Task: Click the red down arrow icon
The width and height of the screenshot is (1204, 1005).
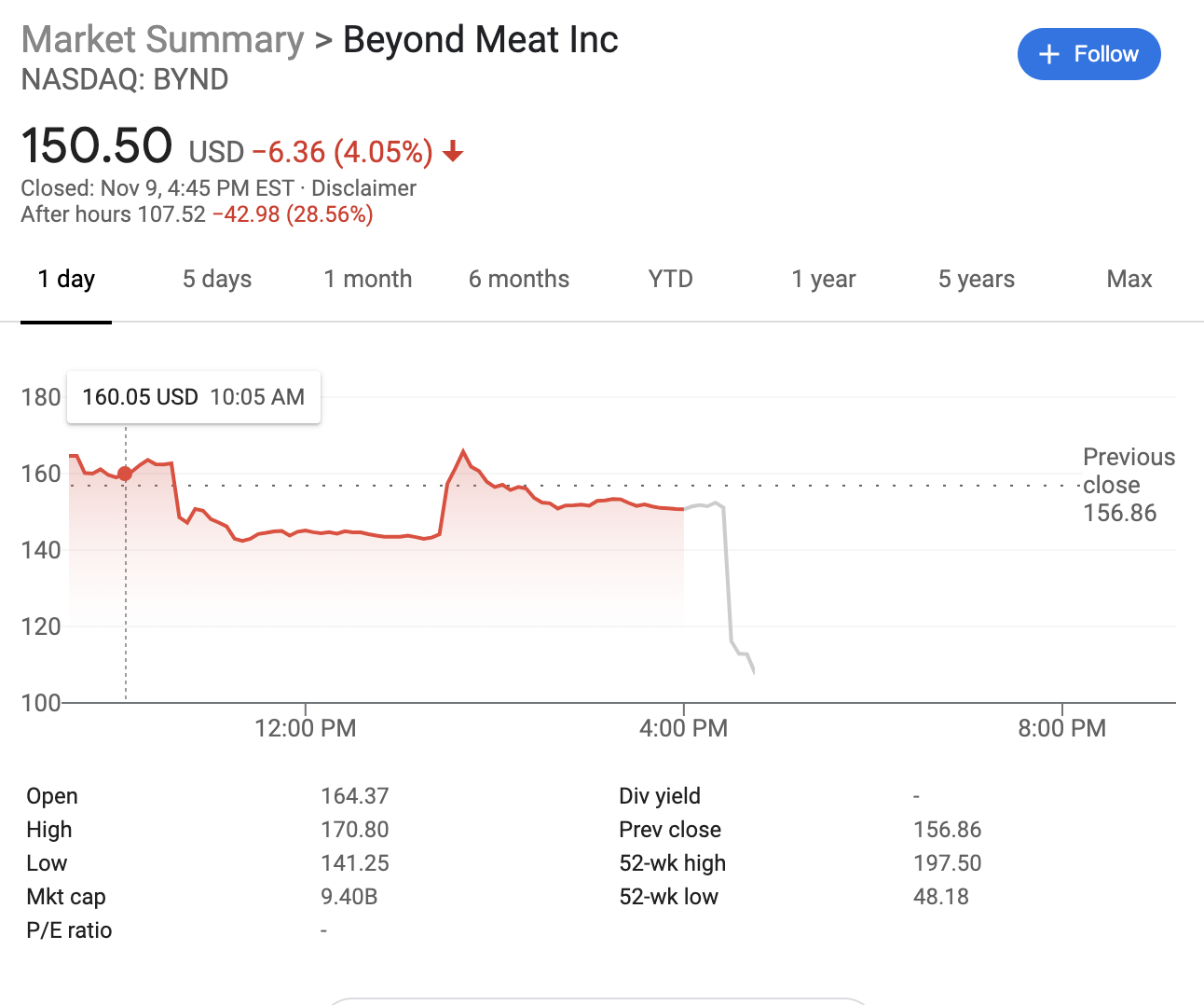Action: (x=454, y=151)
